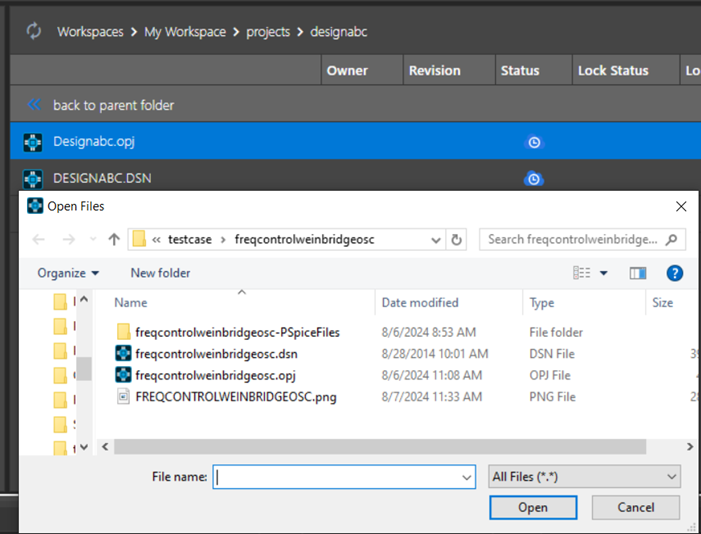This screenshot has height=534, width=701.
Task: Go forward in Open Files dialog
Action: pyautogui.click(x=68, y=240)
